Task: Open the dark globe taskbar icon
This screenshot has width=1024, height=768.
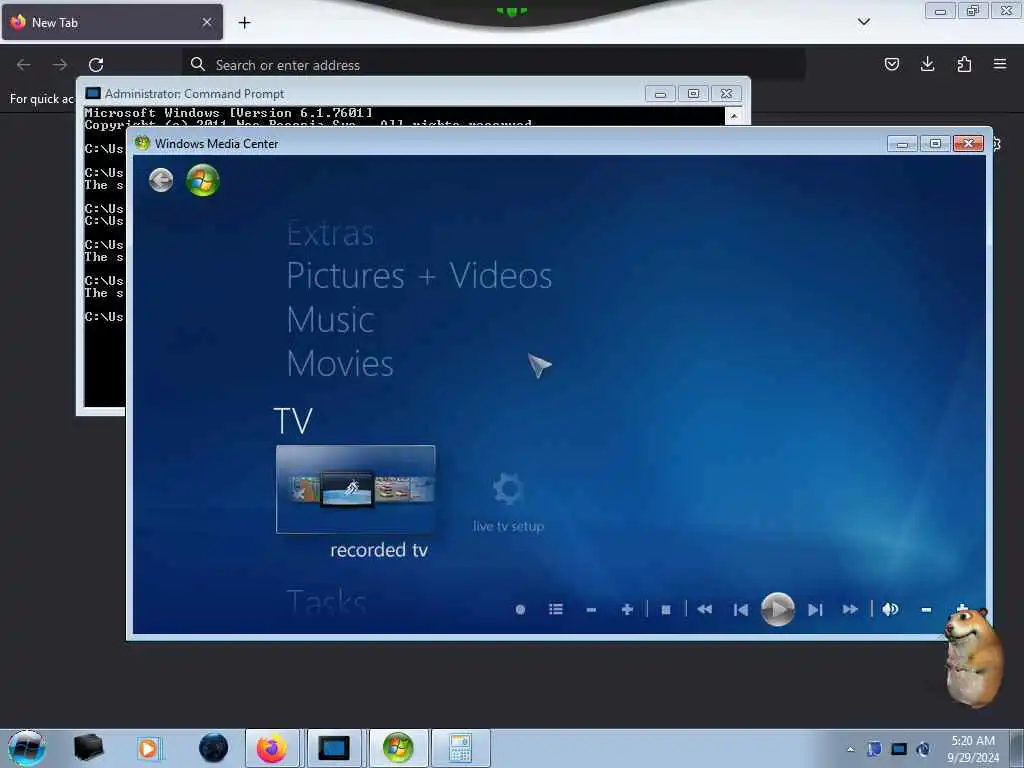Action: [214, 748]
